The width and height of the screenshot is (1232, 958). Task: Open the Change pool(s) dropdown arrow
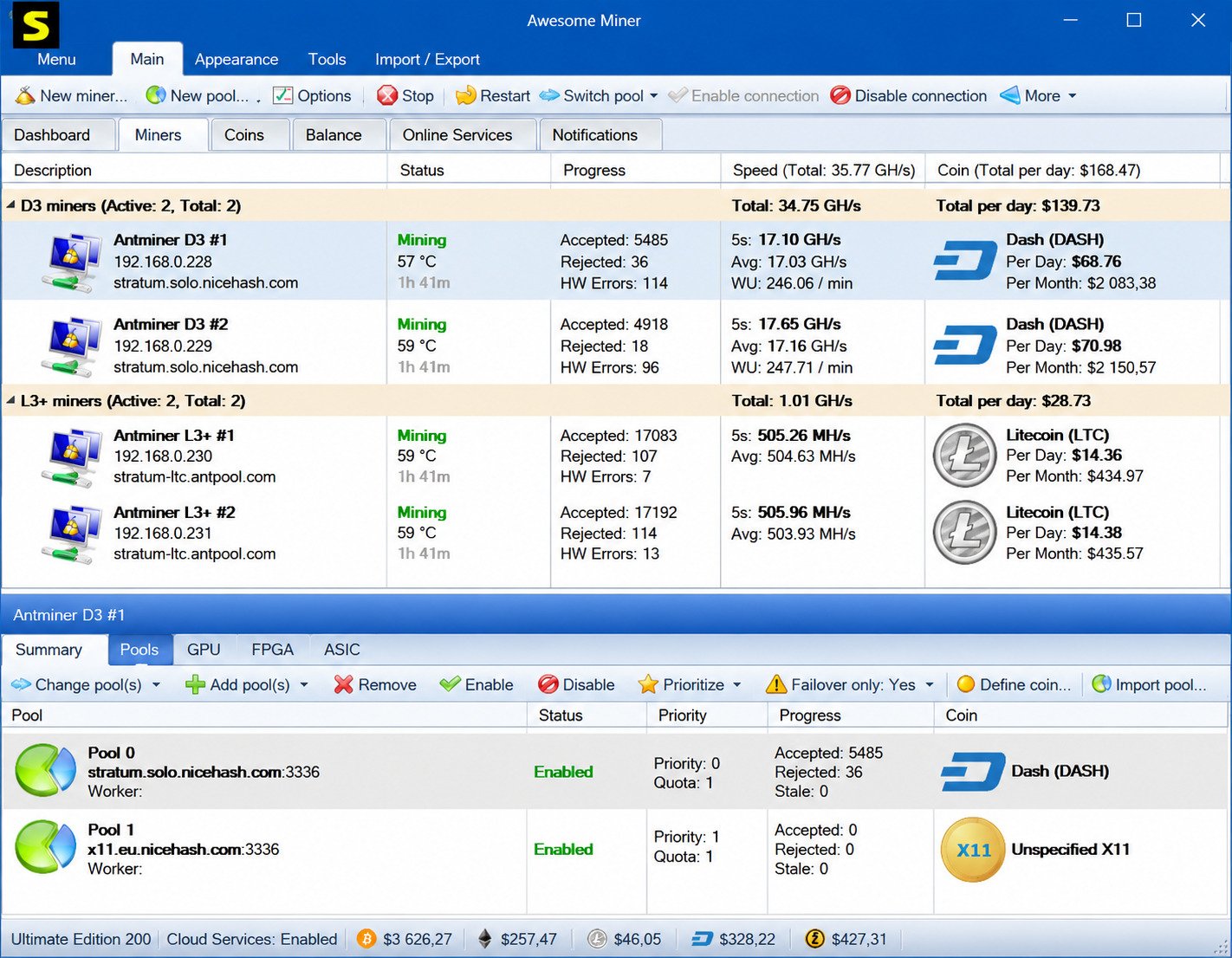[x=156, y=685]
